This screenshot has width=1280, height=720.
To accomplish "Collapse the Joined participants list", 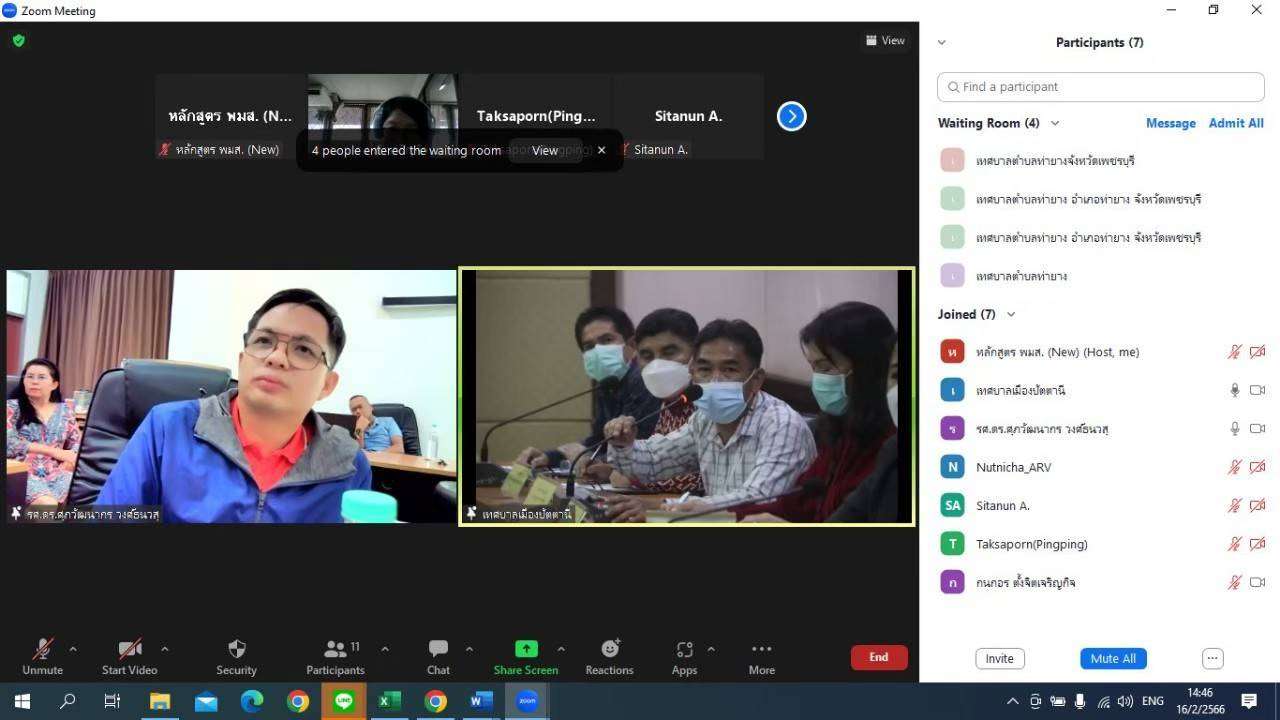I will 1011,314.
